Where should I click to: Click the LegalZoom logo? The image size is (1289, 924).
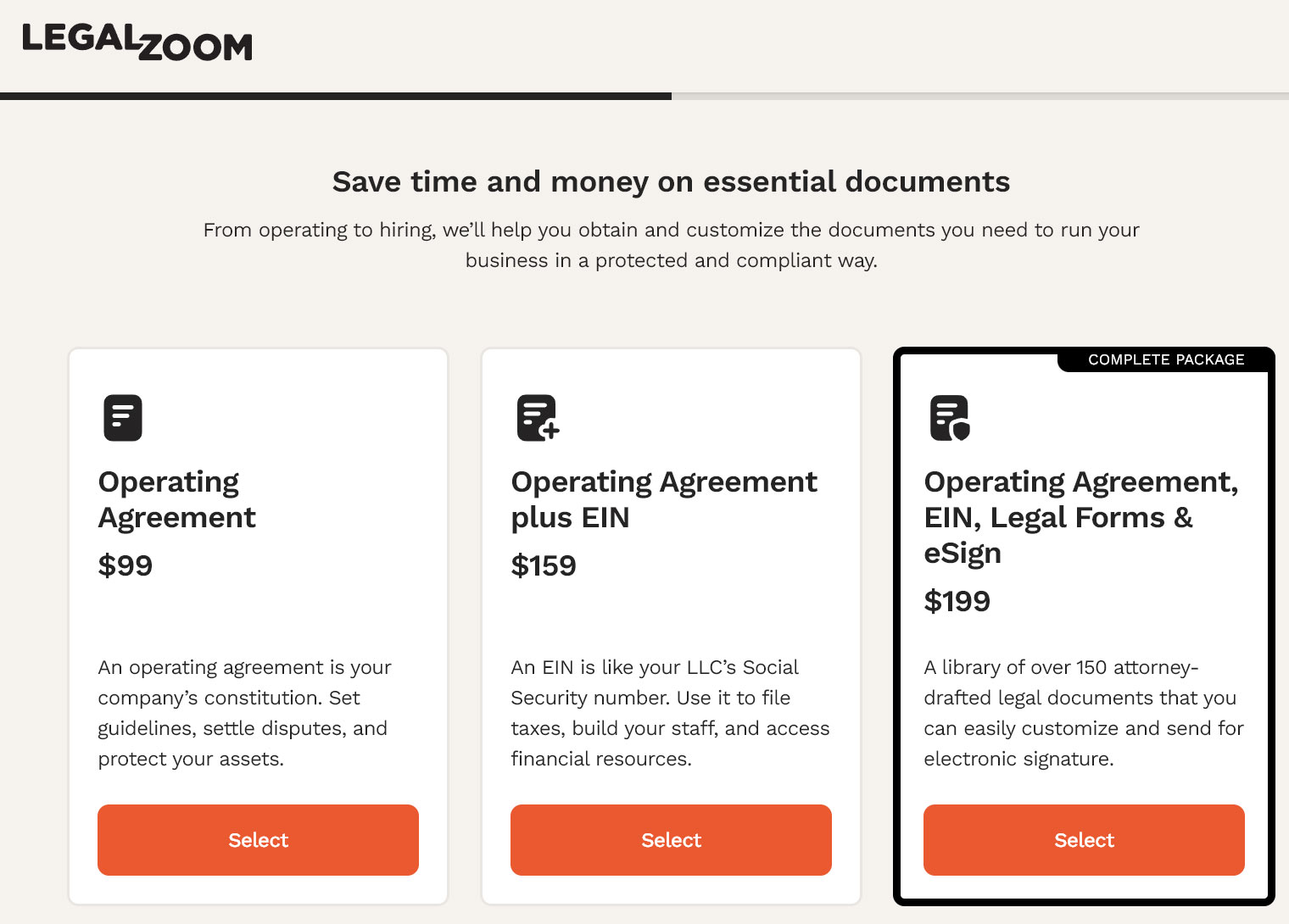[137, 42]
